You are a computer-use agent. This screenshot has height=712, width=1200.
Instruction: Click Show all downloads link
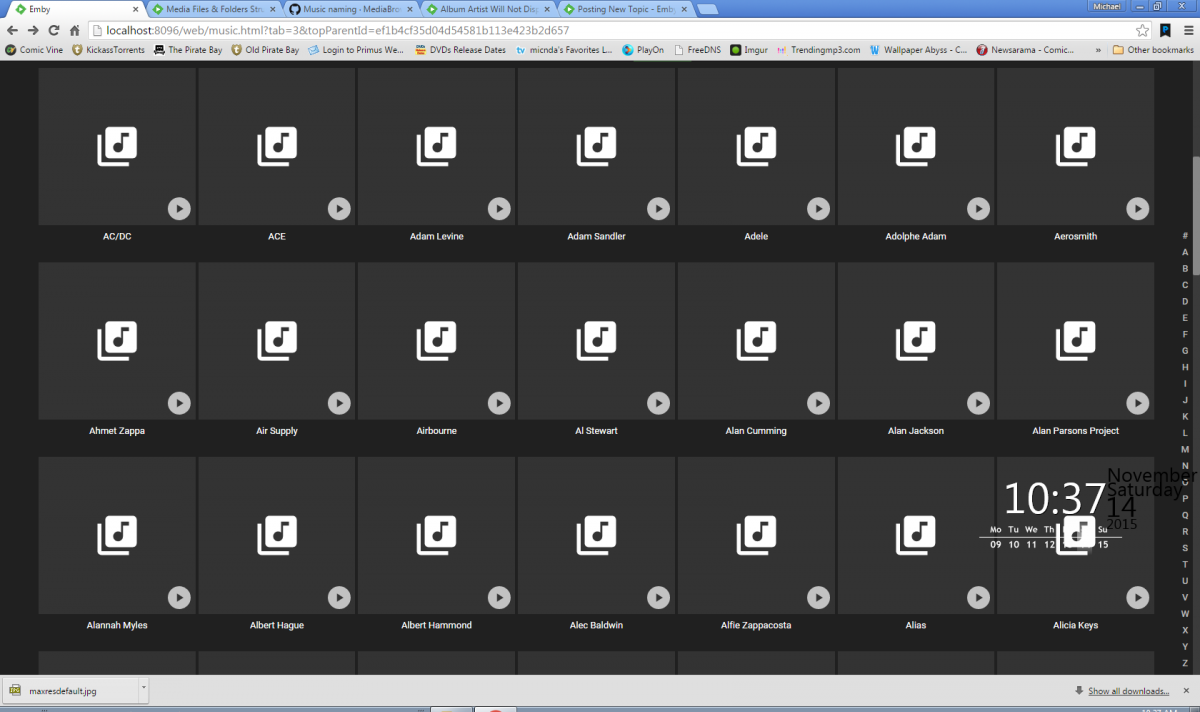point(1128,691)
